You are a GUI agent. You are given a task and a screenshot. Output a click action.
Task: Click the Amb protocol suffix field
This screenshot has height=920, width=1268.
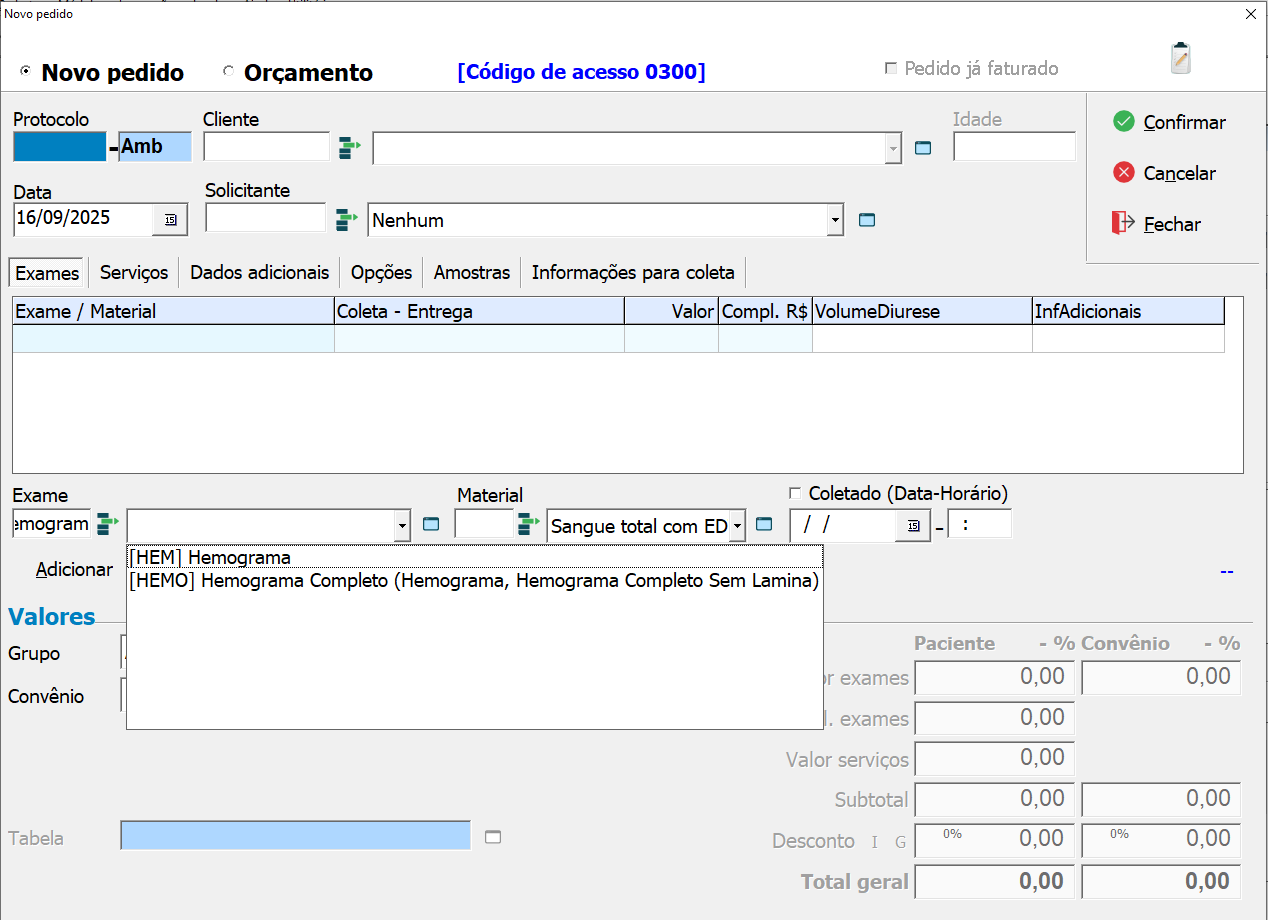click(155, 147)
